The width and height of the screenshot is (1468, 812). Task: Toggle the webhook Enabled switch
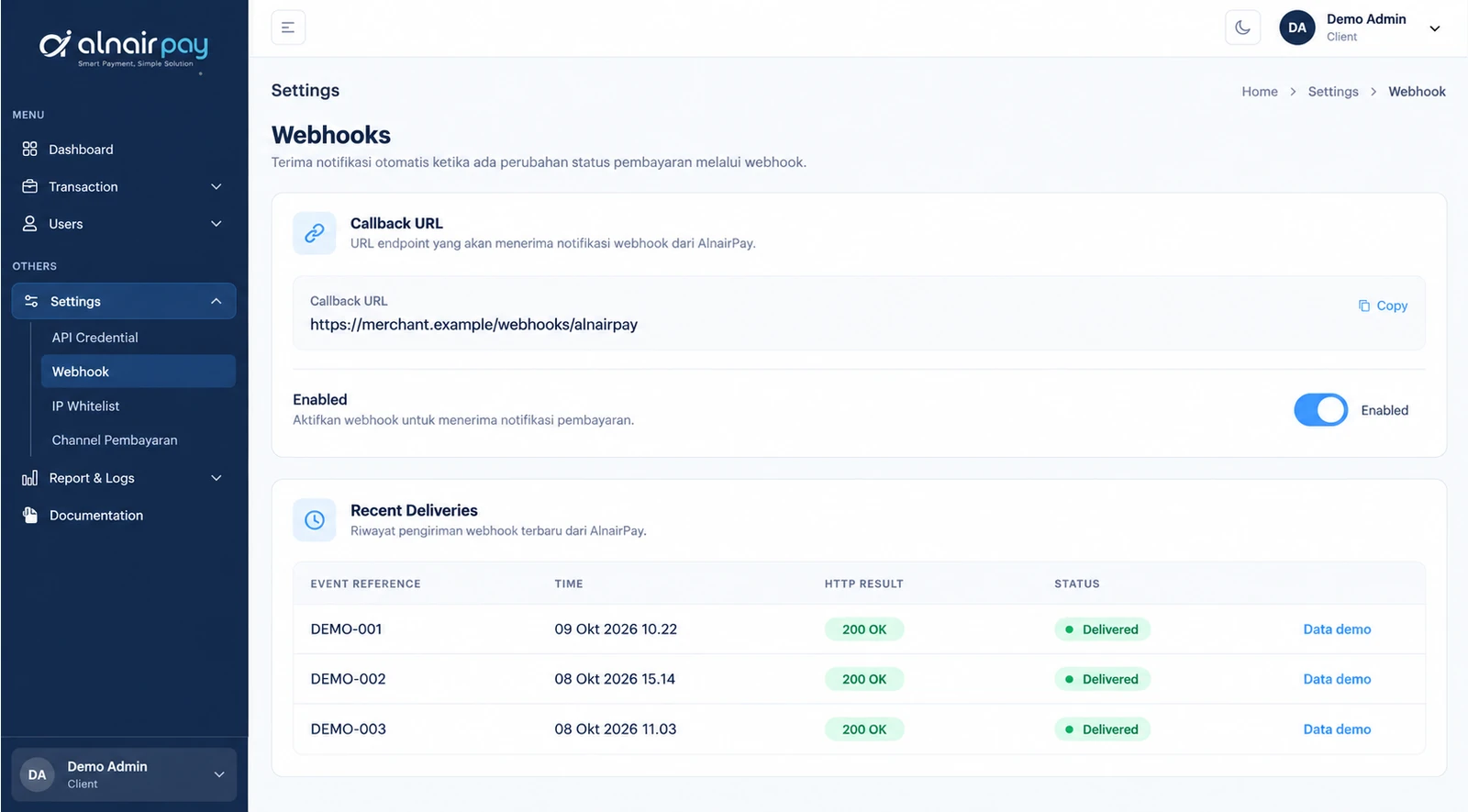(1320, 410)
